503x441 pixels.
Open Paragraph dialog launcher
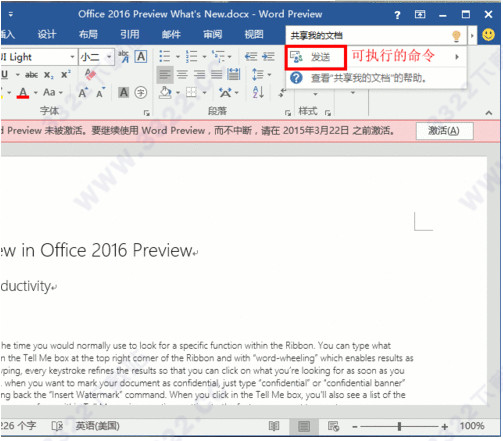pyautogui.click(x=288, y=113)
